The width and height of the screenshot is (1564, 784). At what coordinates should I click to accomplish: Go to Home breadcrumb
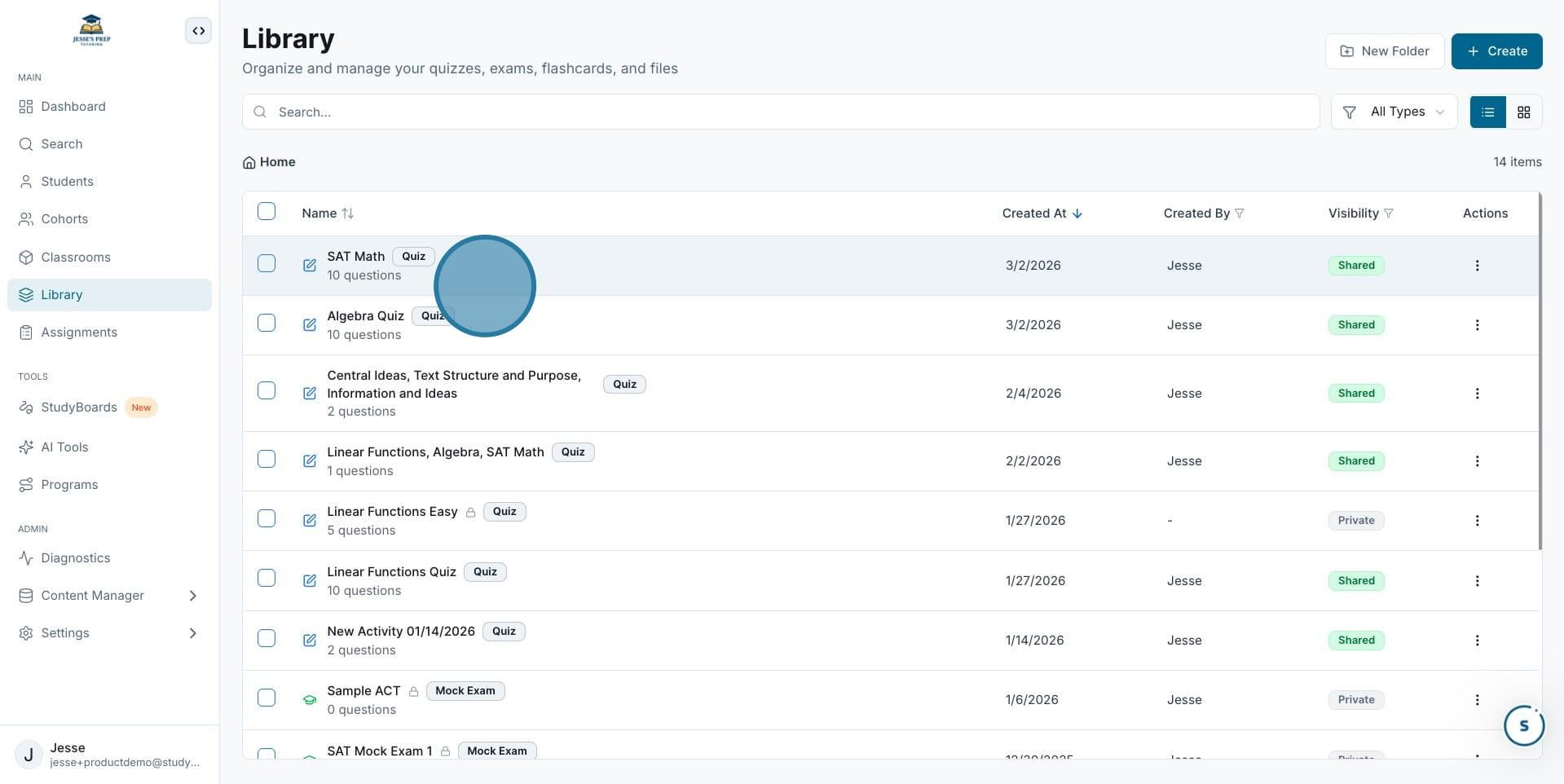point(269,162)
